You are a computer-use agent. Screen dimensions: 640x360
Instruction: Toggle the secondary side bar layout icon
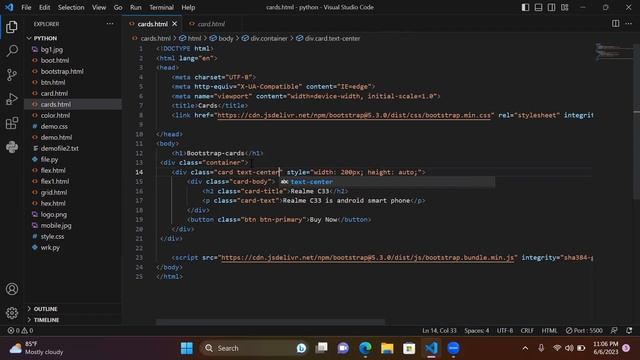(x=551, y=7)
